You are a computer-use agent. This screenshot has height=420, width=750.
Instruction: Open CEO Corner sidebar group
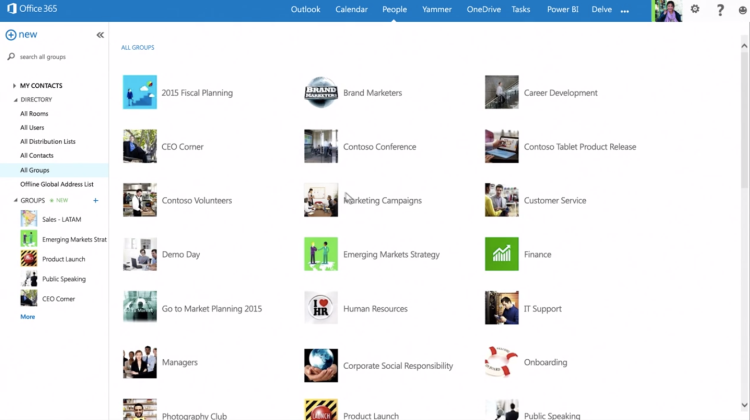[48, 298]
